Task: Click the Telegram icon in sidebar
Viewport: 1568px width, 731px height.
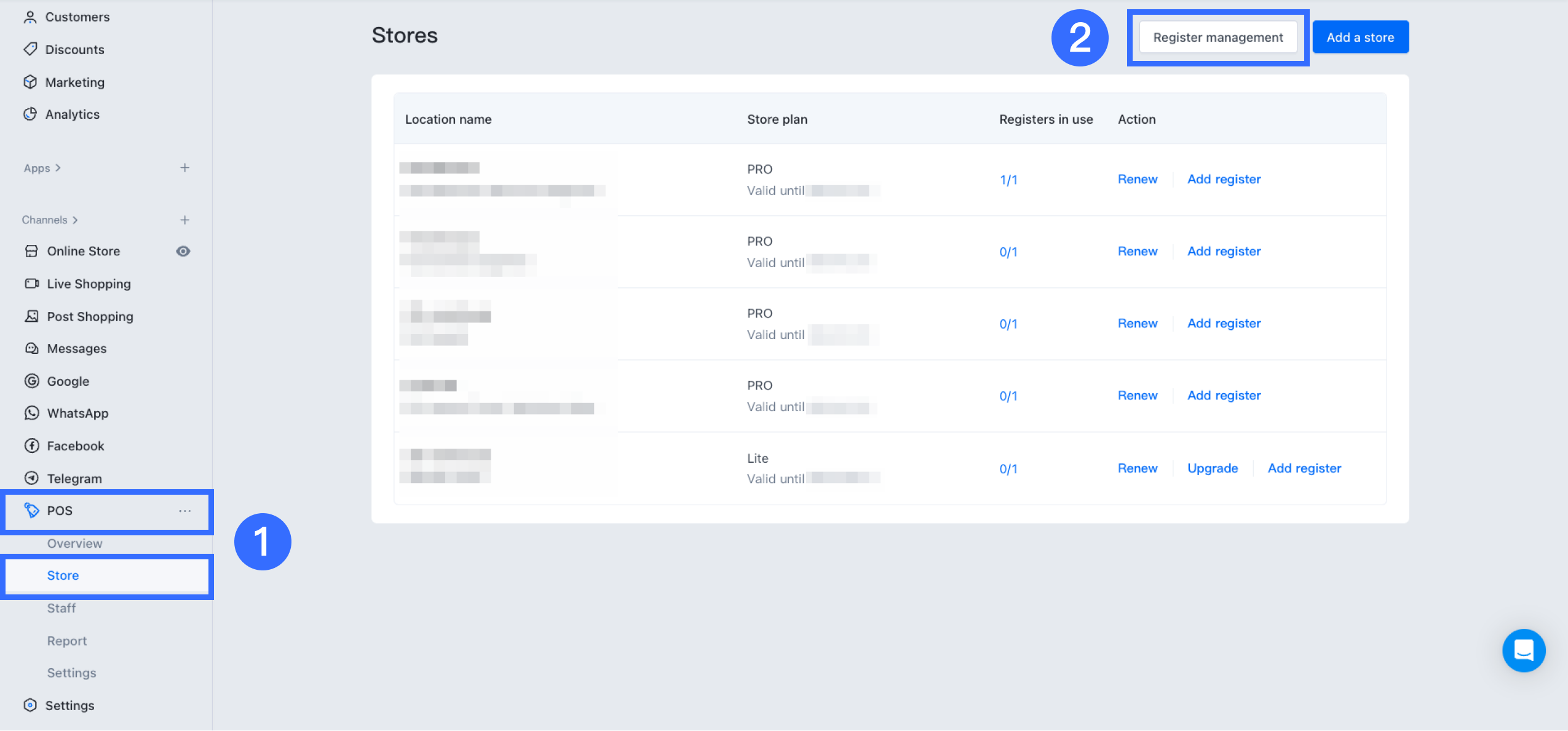Action: (31, 478)
